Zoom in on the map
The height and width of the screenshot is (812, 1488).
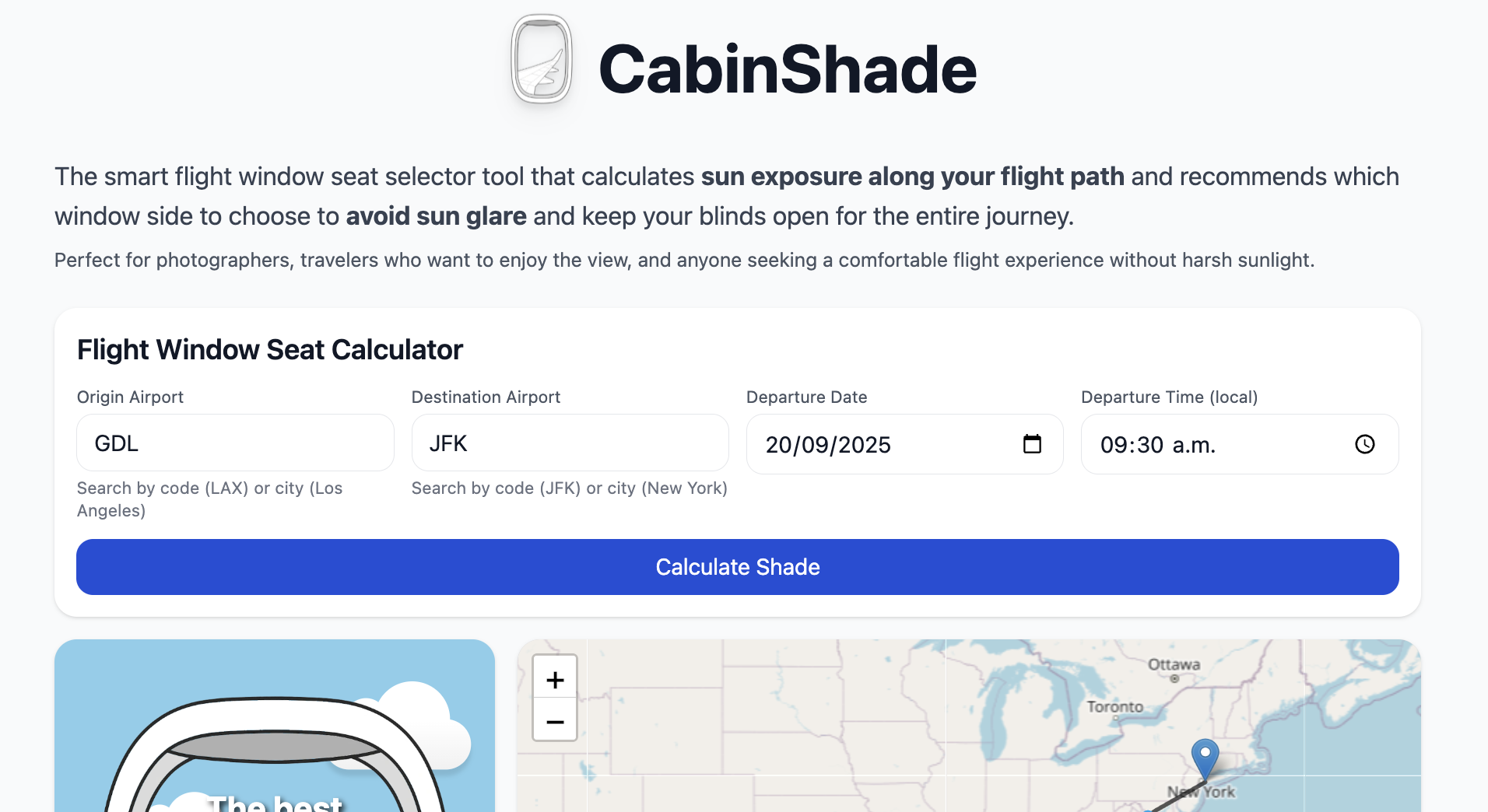tap(555, 680)
